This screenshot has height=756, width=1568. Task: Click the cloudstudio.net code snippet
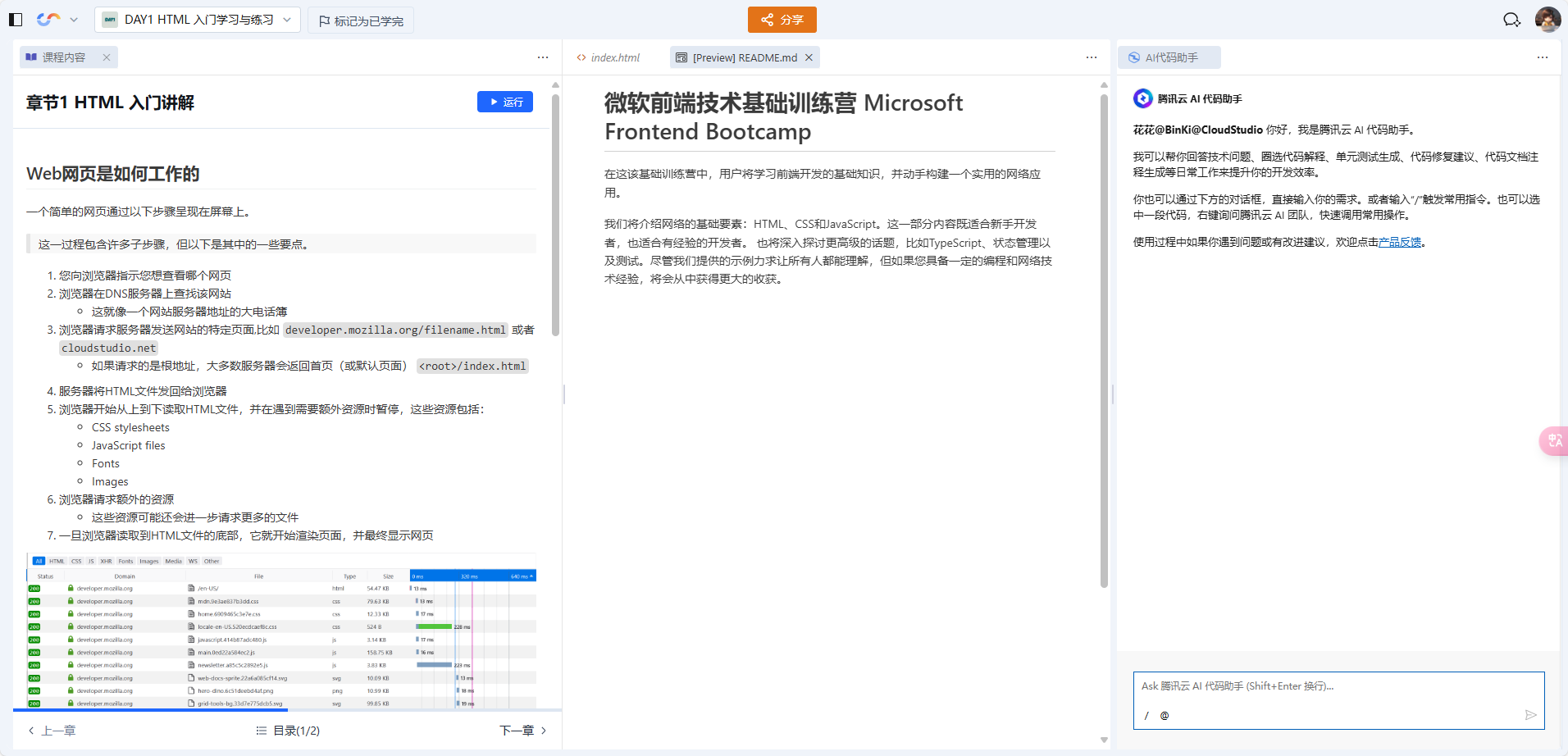click(x=108, y=348)
